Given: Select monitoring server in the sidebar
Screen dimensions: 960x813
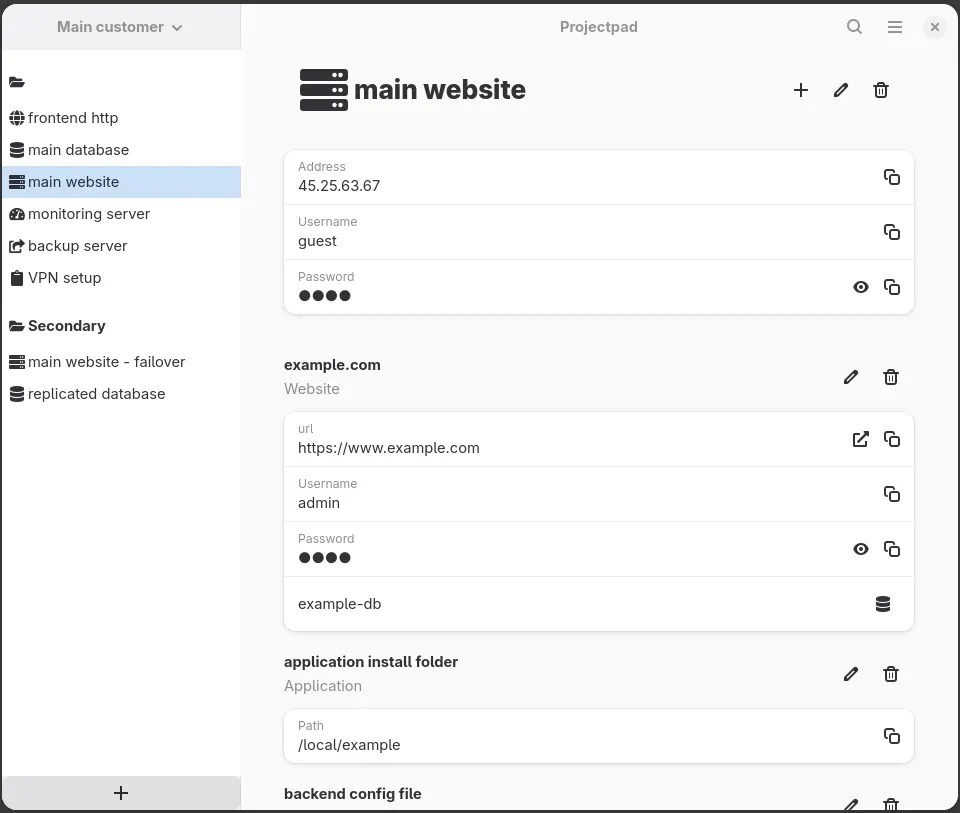Looking at the screenshot, I should [121, 214].
